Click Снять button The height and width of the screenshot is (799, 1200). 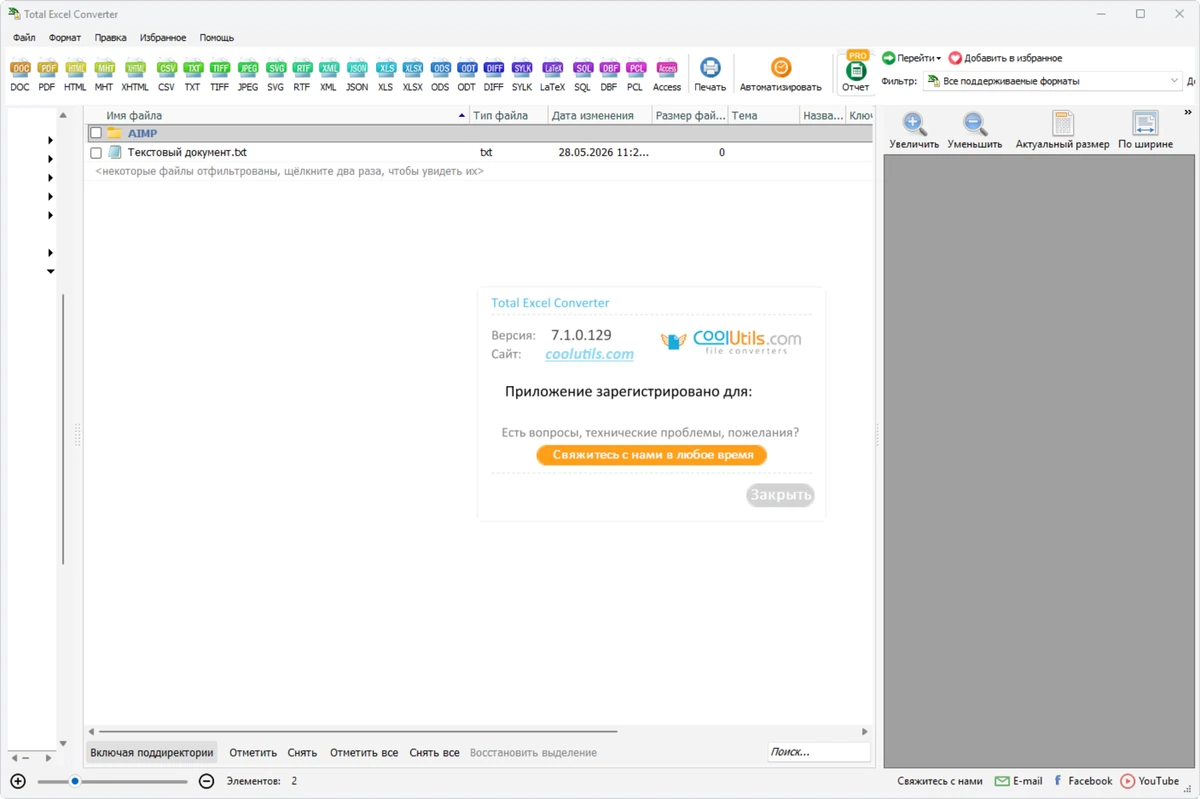tap(302, 752)
